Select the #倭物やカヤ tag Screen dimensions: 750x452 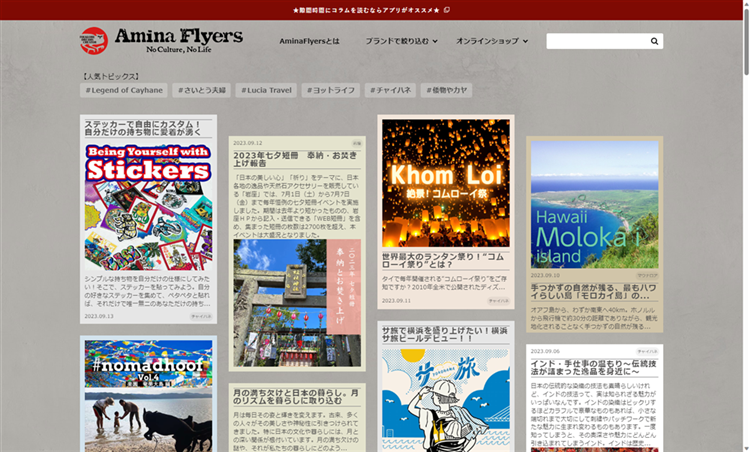click(x=446, y=90)
